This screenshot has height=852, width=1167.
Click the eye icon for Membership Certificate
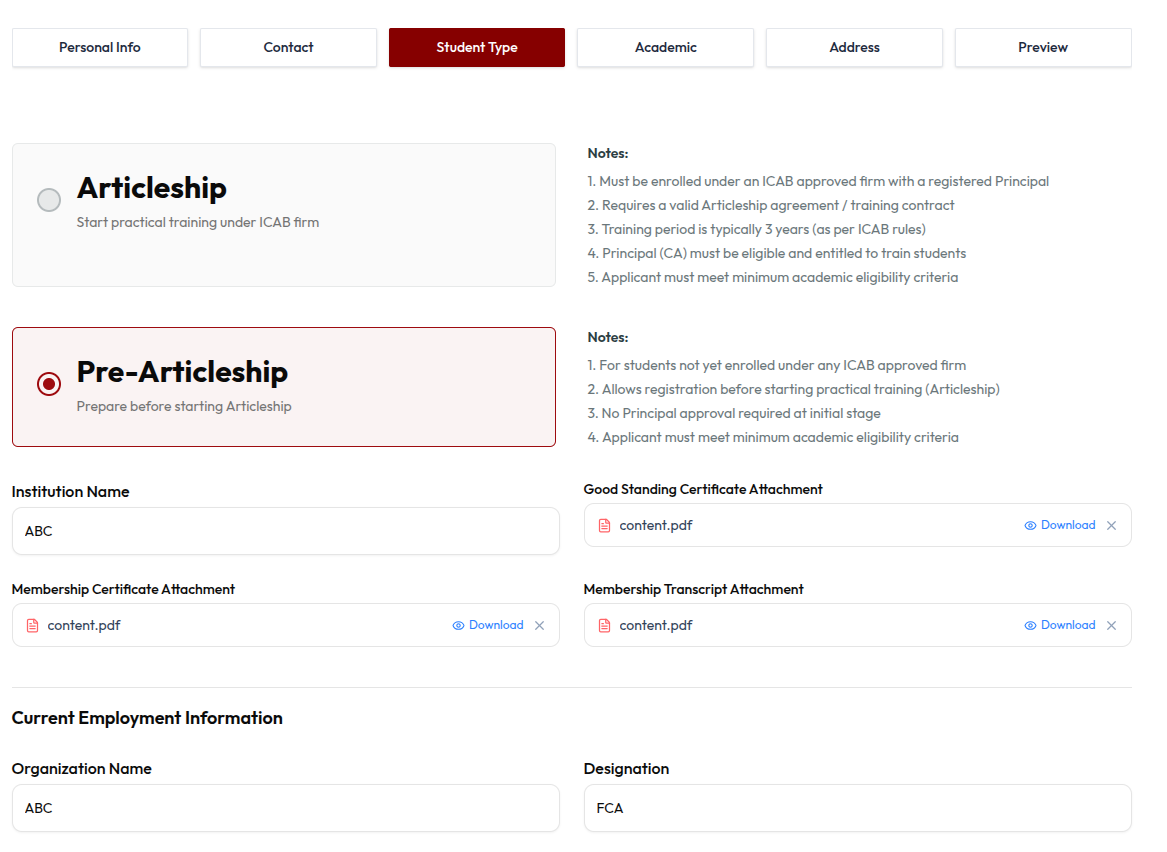tap(458, 626)
